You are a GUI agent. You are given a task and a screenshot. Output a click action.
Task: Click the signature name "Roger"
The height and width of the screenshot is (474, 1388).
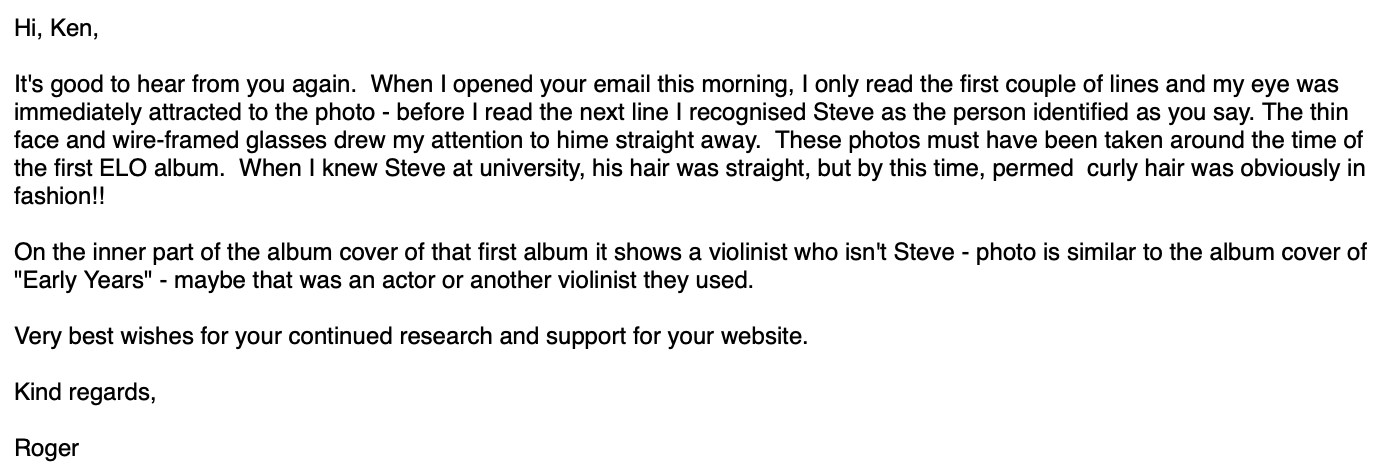point(46,448)
